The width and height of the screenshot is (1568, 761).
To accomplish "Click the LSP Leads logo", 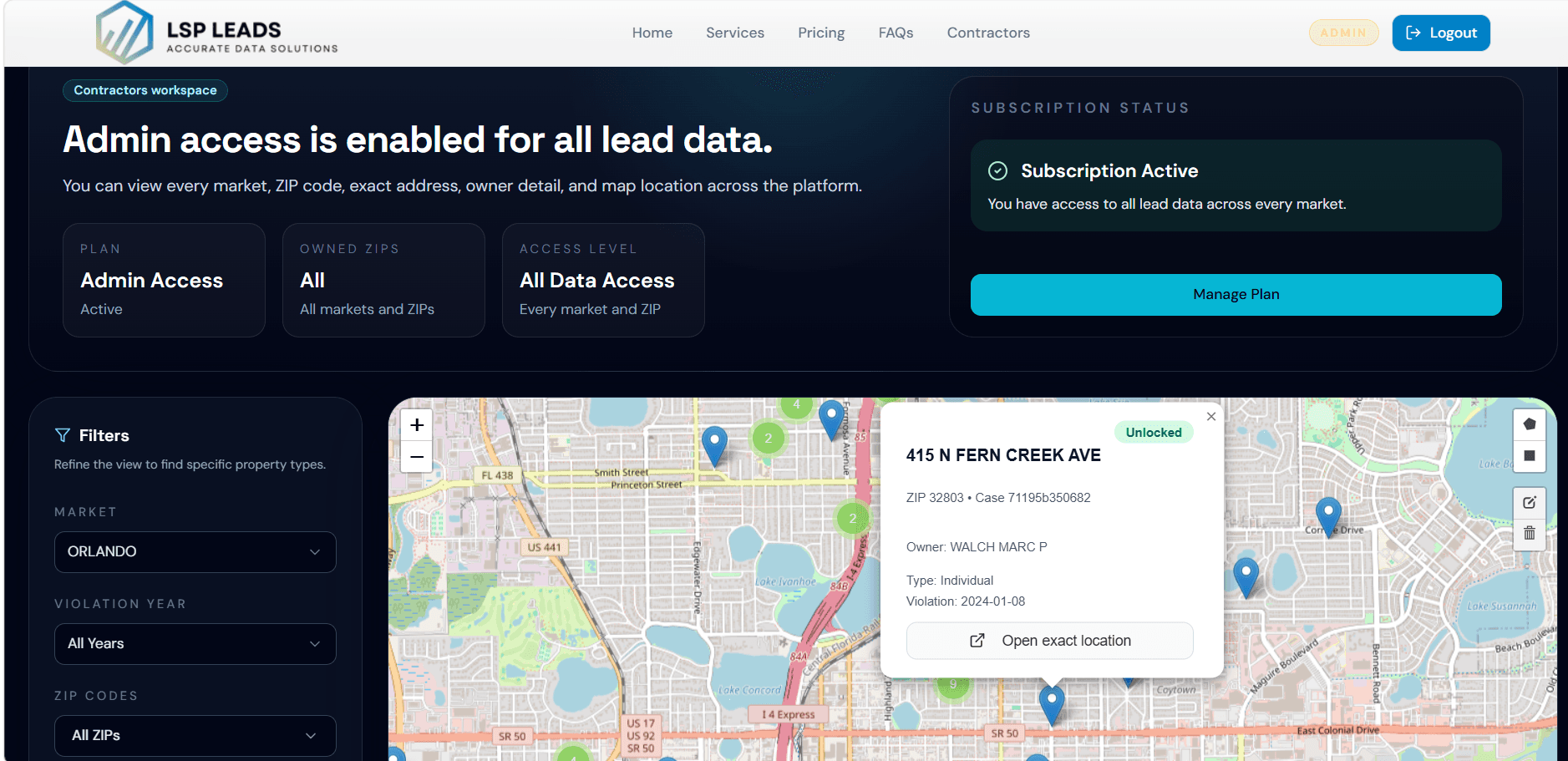I will [x=216, y=33].
